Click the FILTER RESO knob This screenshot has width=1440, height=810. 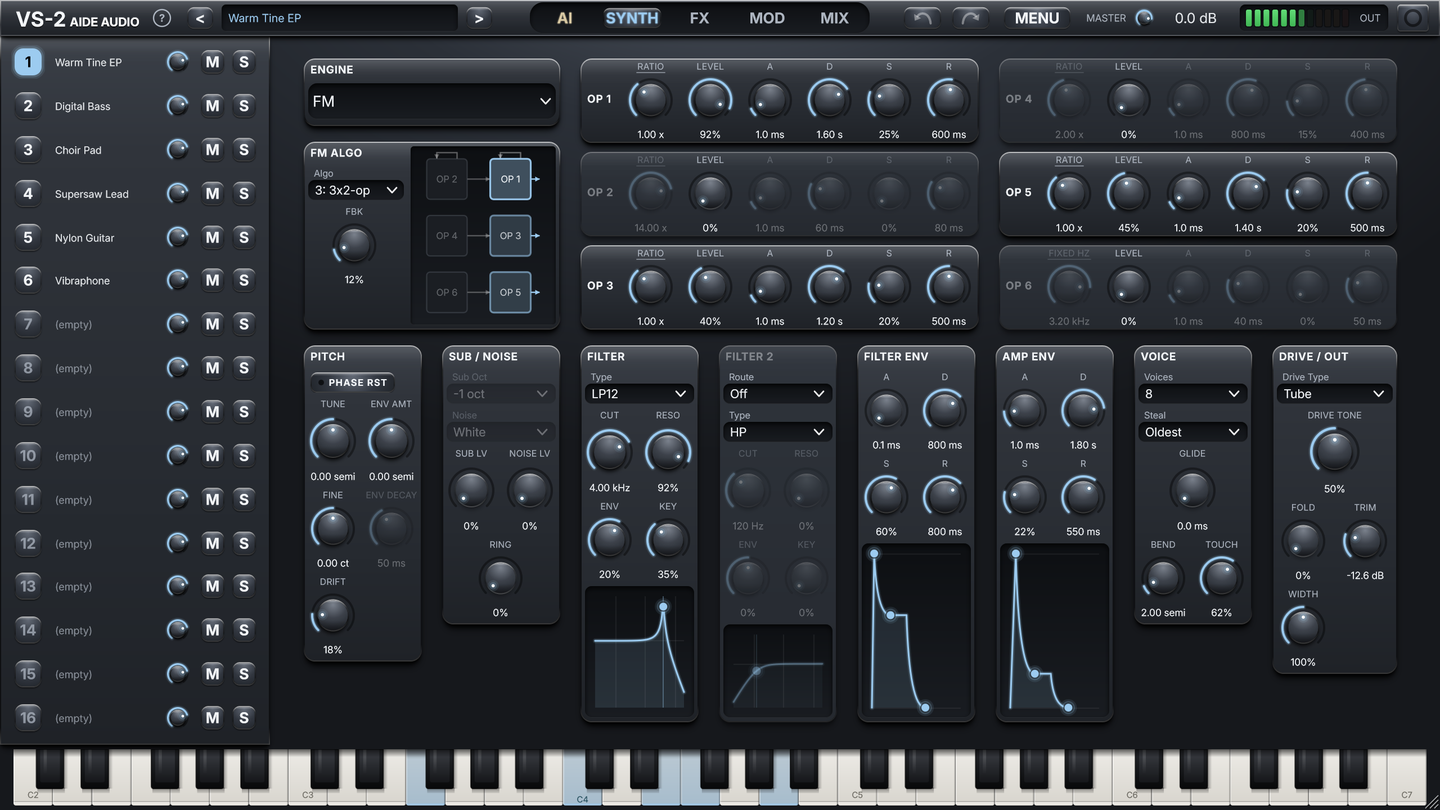pyautogui.click(x=668, y=452)
